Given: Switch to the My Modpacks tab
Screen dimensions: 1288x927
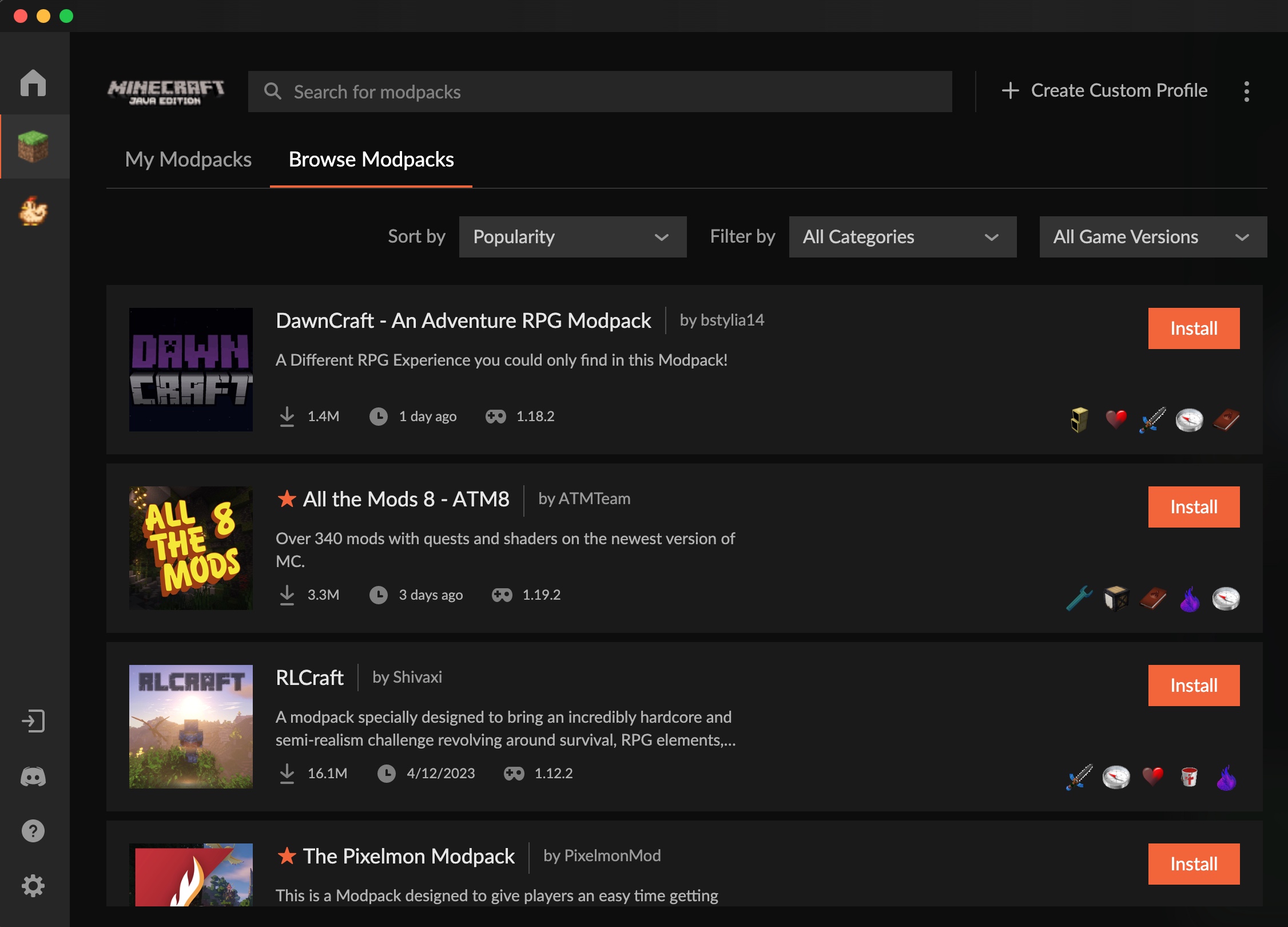Looking at the screenshot, I should point(188,160).
